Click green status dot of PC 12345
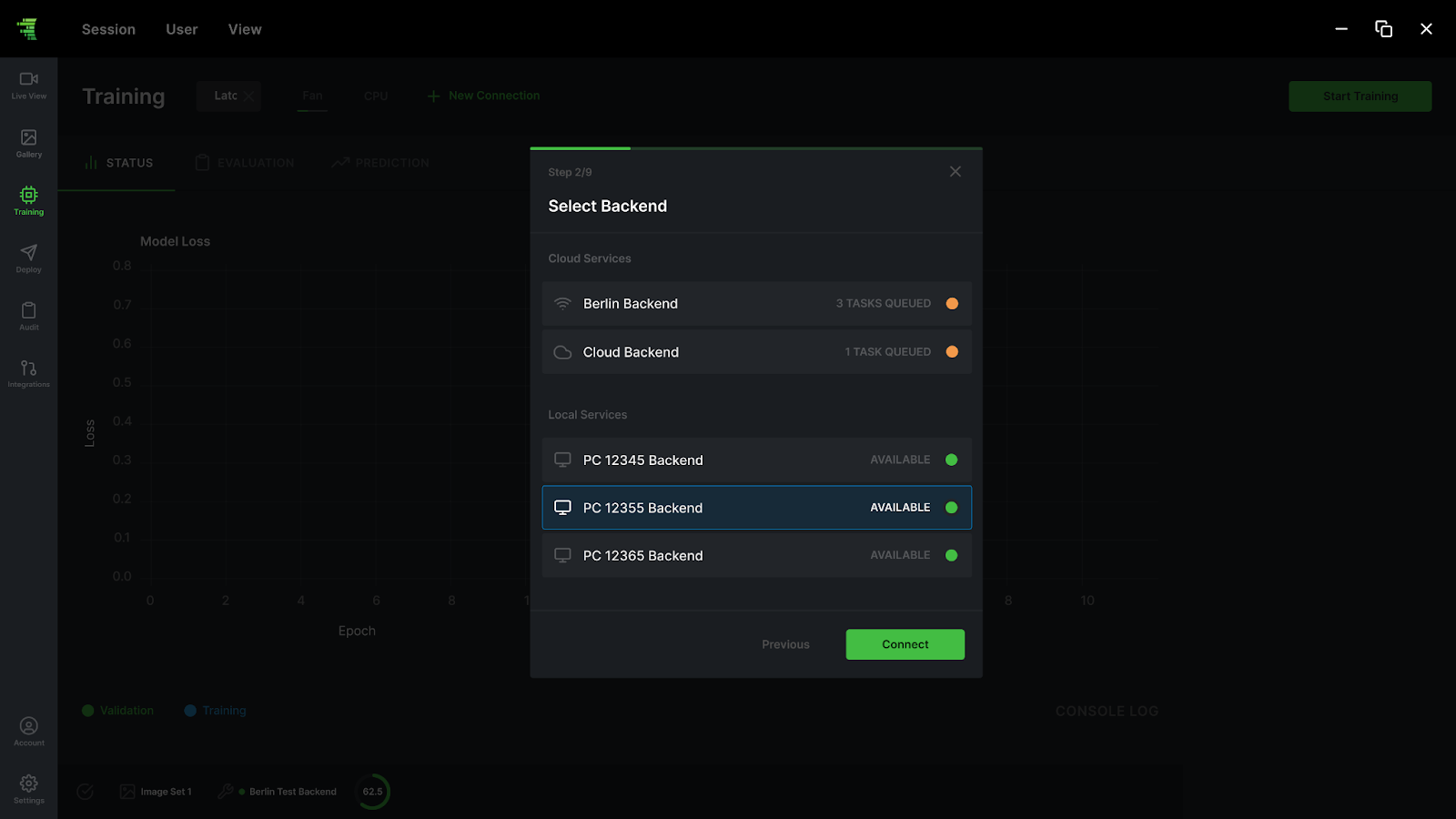Image resolution: width=1456 pixels, height=819 pixels. [952, 460]
